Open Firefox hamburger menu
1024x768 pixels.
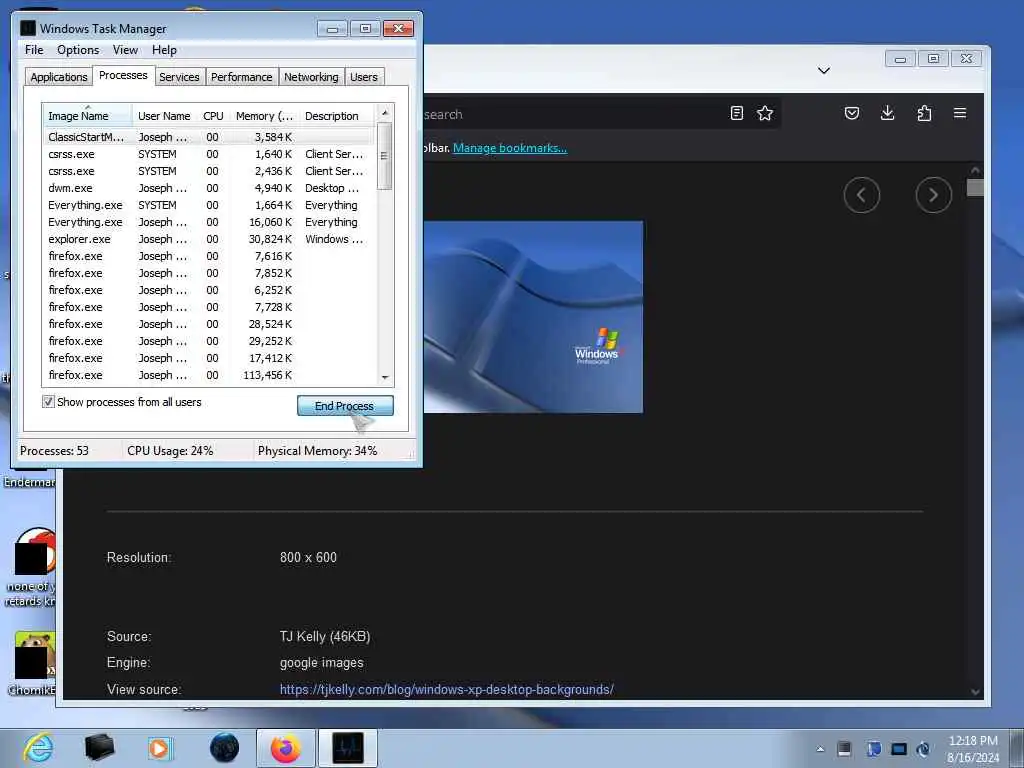[960, 113]
